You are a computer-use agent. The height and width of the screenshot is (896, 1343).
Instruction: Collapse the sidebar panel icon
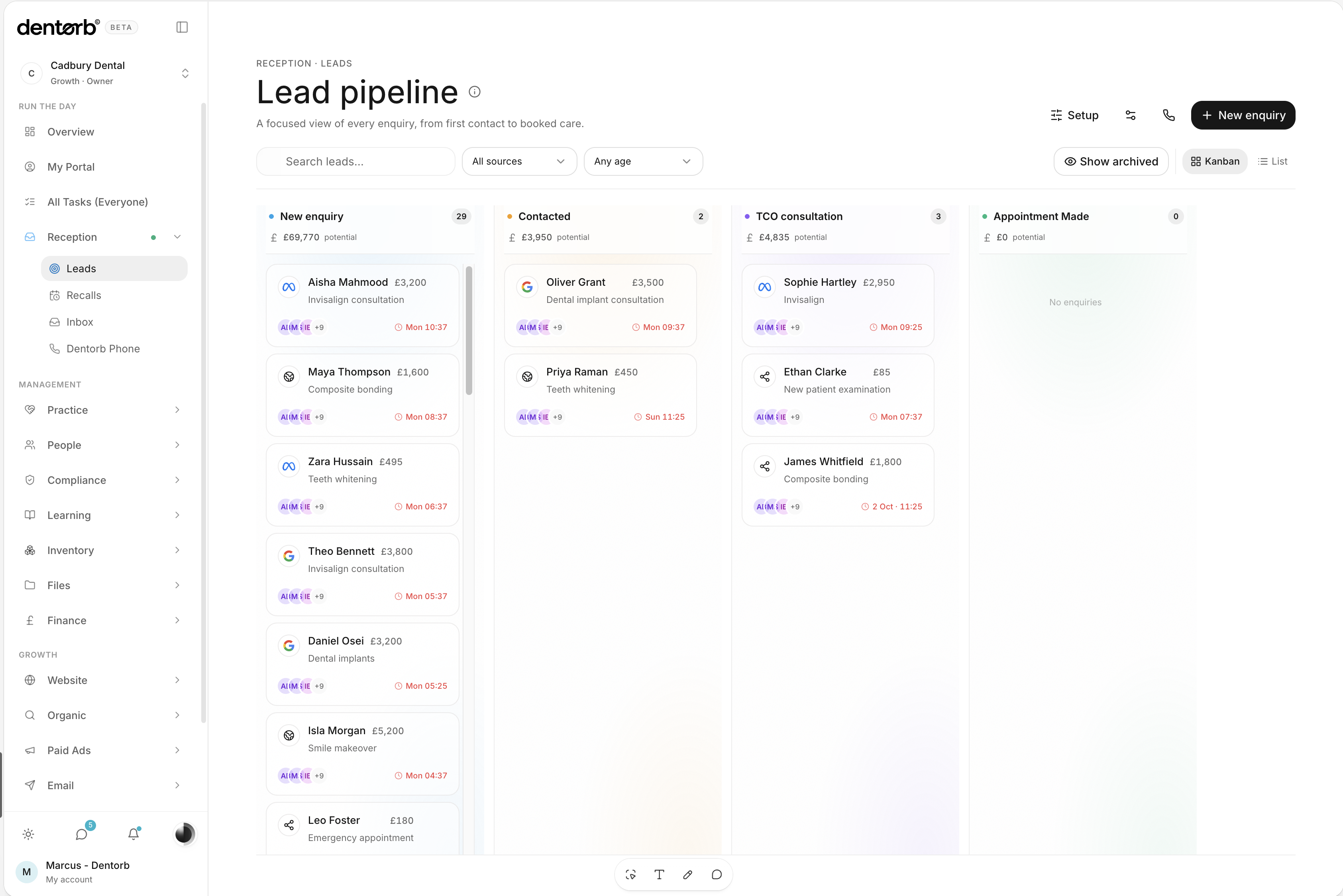[x=182, y=27]
